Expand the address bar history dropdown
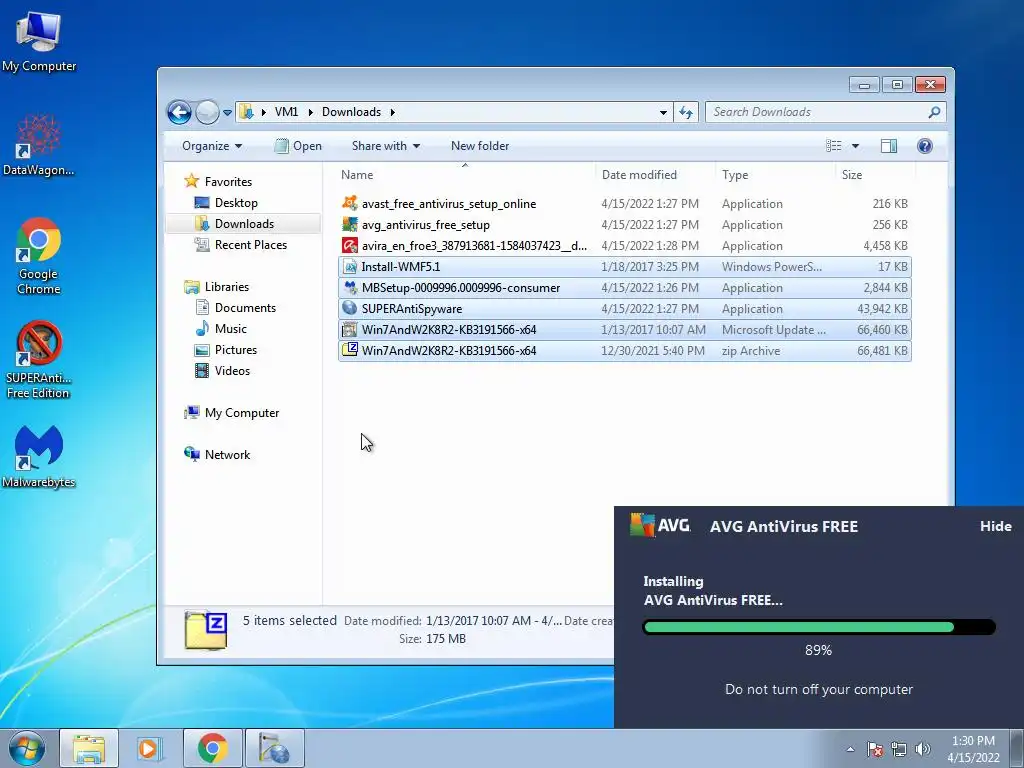The height and width of the screenshot is (768, 1024). click(x=663, y=112)
